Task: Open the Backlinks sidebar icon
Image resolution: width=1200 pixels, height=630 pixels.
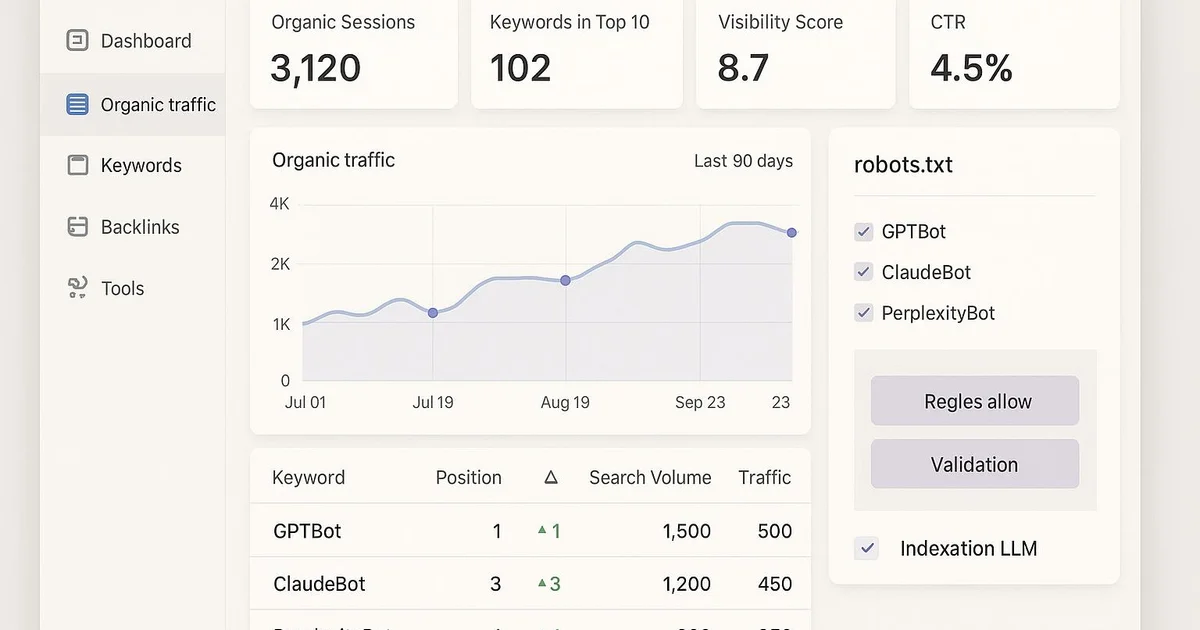Action: click(77, 227)
